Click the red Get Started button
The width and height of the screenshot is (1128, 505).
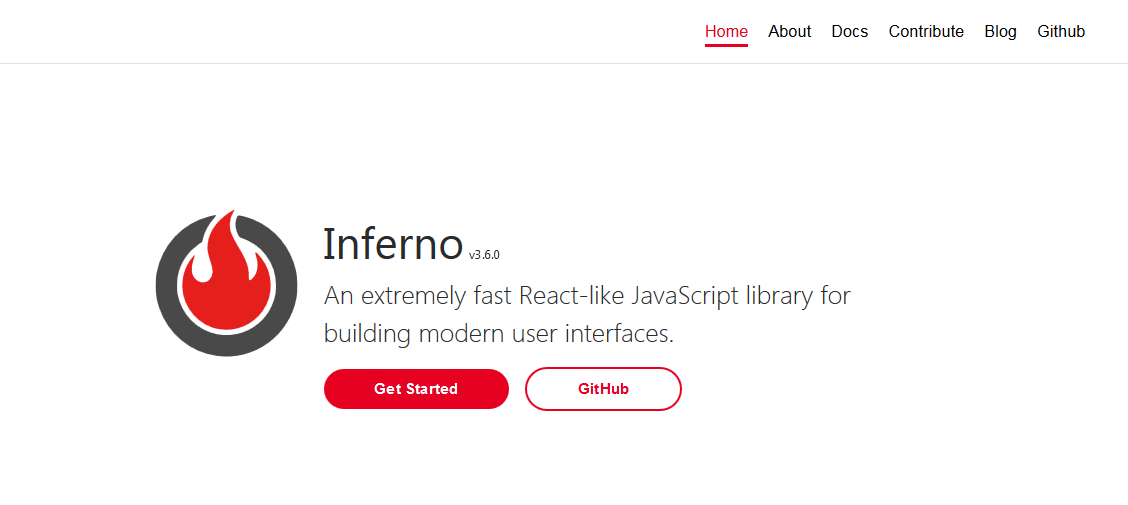[416, 389]
